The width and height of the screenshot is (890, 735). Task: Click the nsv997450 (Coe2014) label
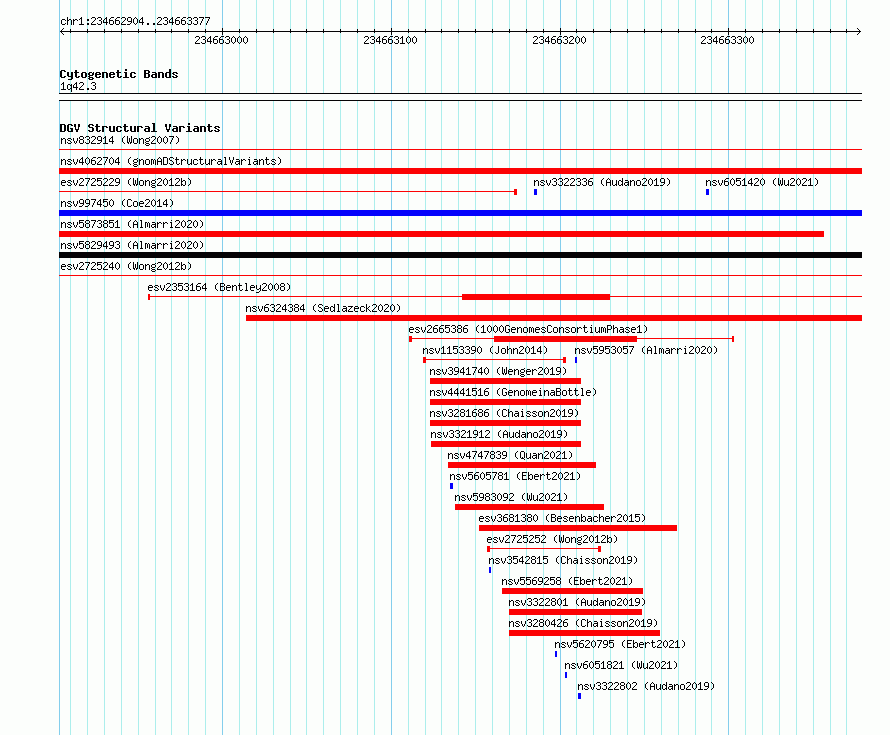coord(117,203)
